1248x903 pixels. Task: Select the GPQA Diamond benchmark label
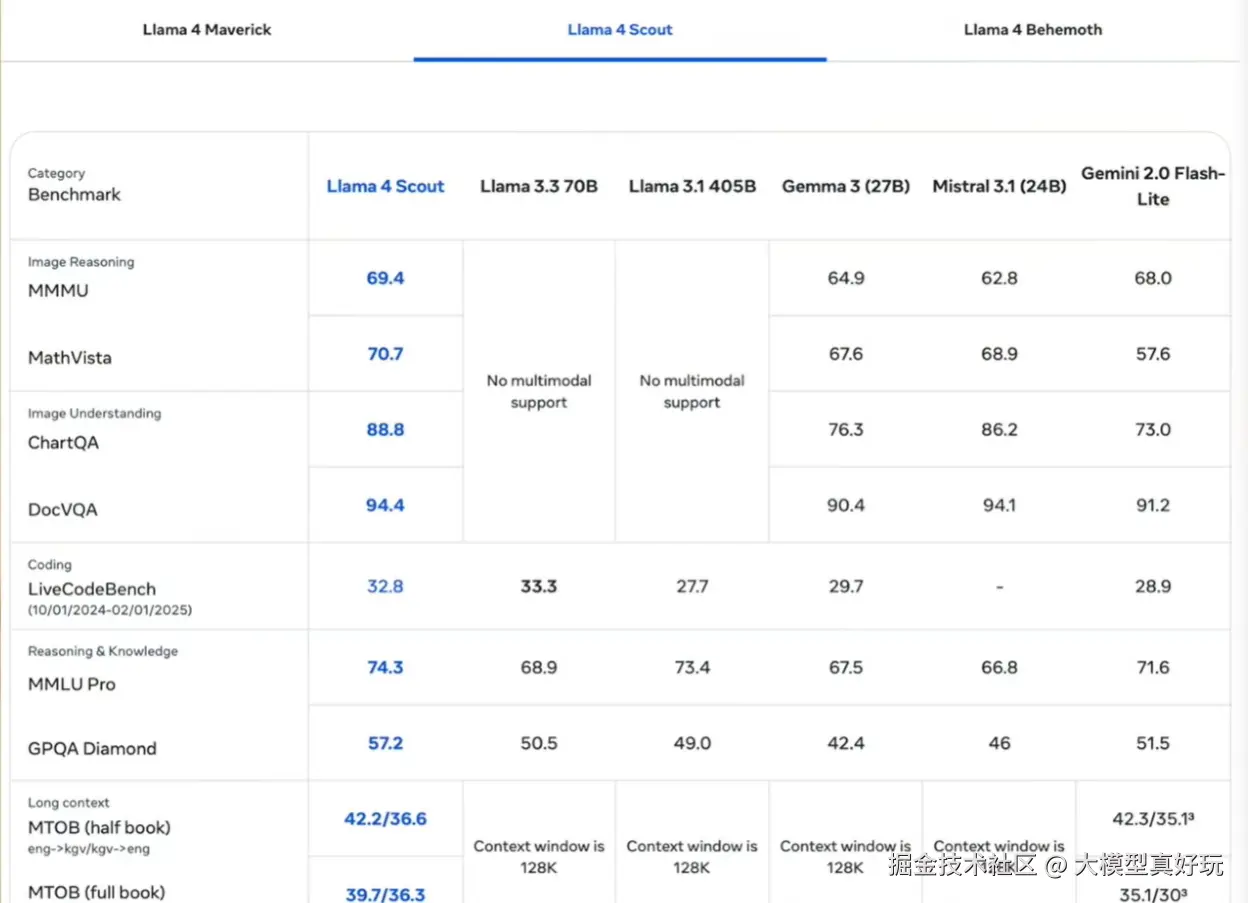(x=92, y=749)
